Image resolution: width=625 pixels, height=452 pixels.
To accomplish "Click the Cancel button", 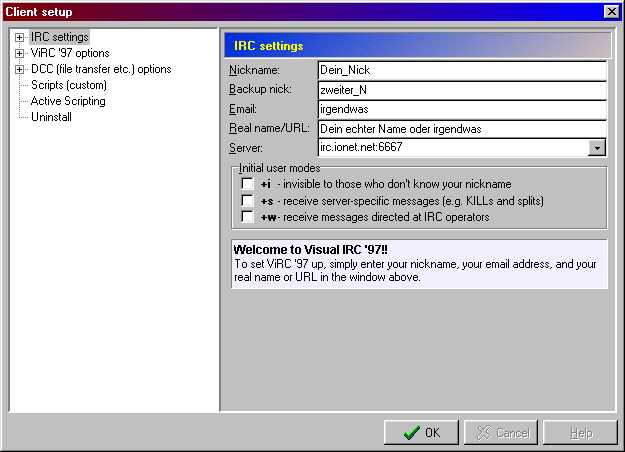I will point(501,432).
